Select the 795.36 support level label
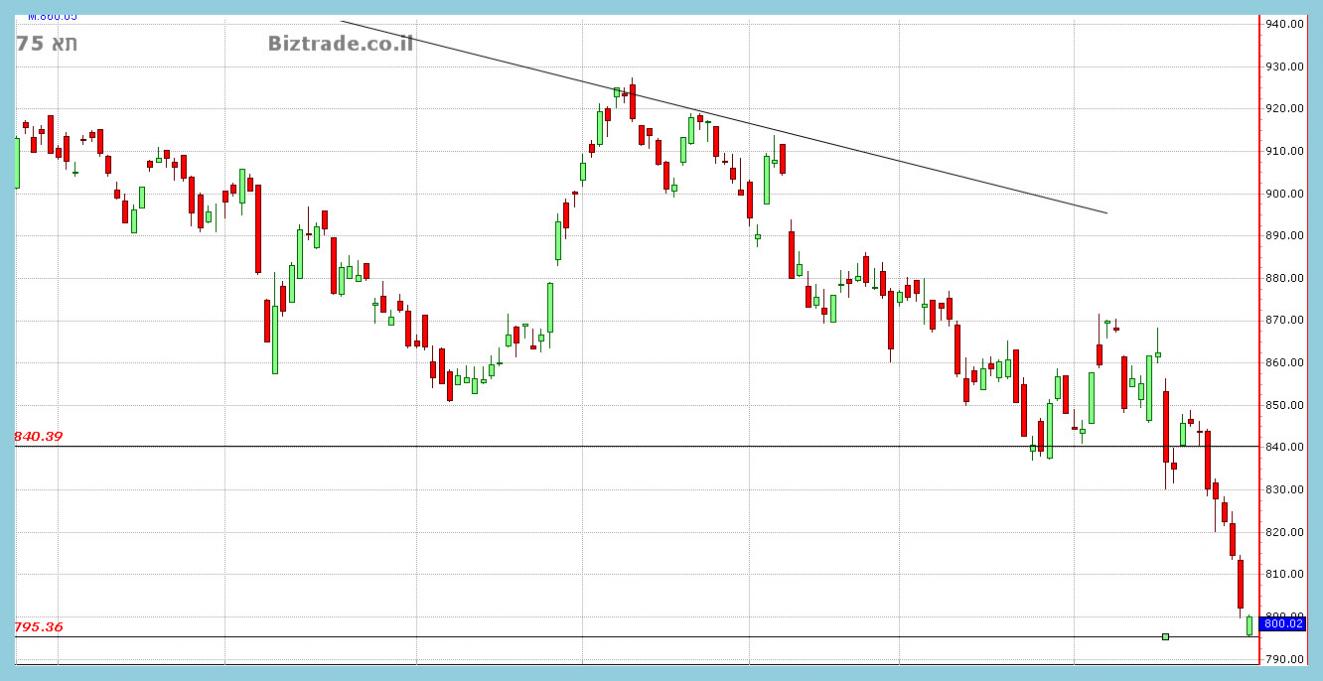1323x681 pixels. pos(38,627)
